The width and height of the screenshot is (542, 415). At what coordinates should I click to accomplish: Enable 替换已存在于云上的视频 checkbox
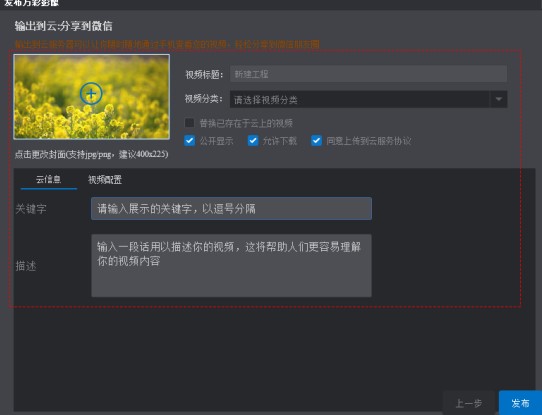tap(189, 123)
